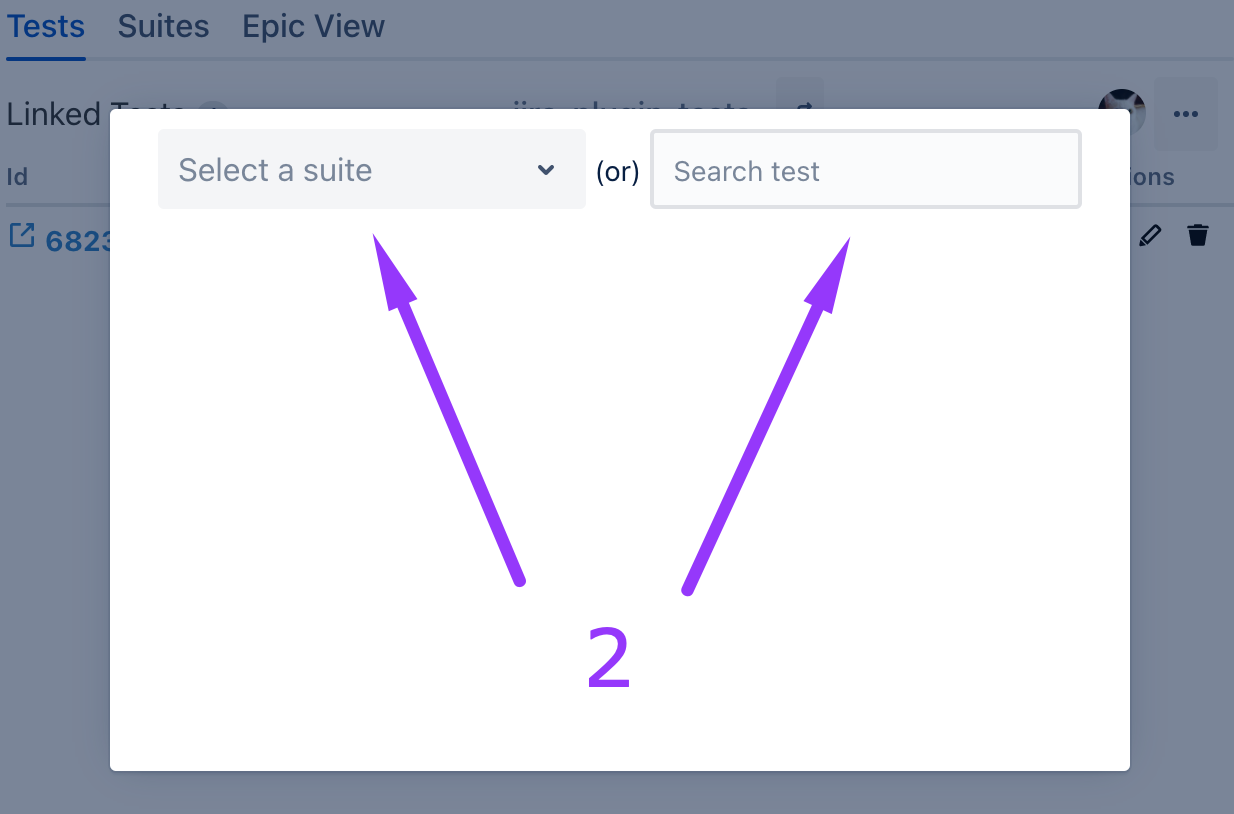Image resolution: width=1234 pixels, height=814 pixels.
Task: Click the pencil edit icon
Action: pyautogui.click(x=1151, y=235)
